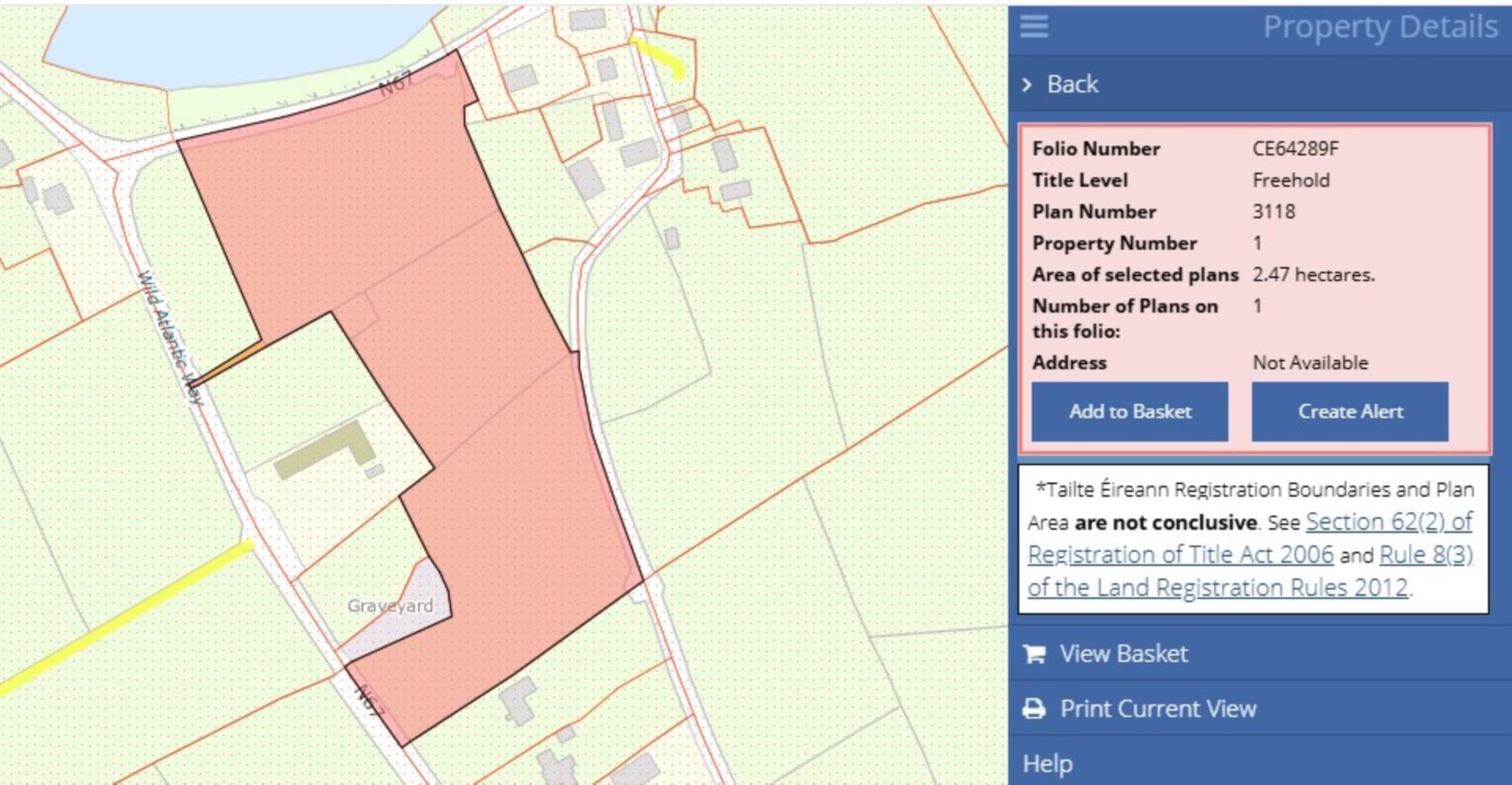Screen dimensions: 1512x785
Task: Click the Folio Number label
Action: pos(1095,149)
